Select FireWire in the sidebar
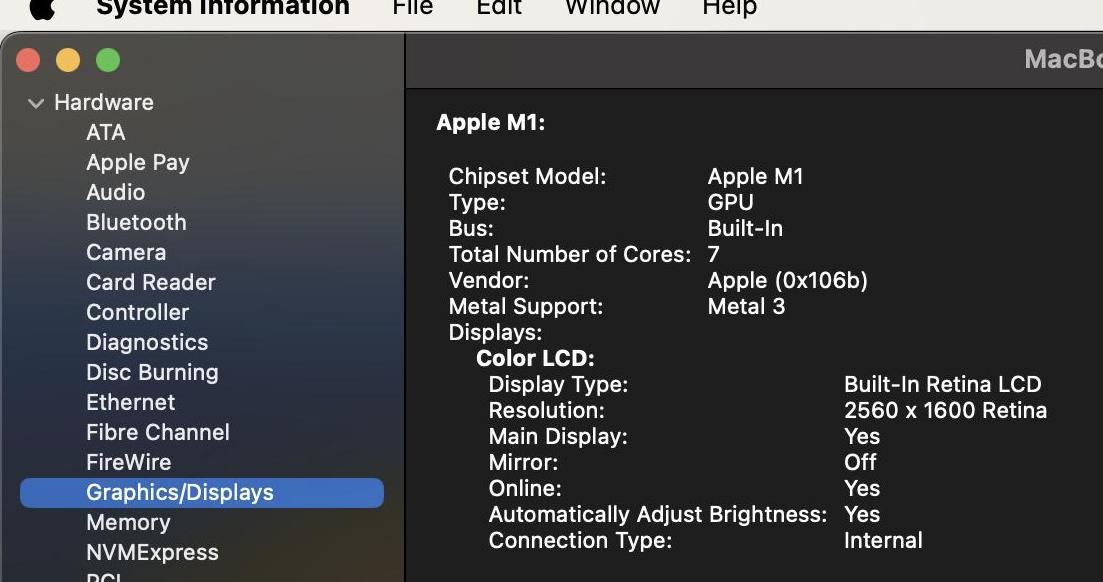 (x=128, y=462)
